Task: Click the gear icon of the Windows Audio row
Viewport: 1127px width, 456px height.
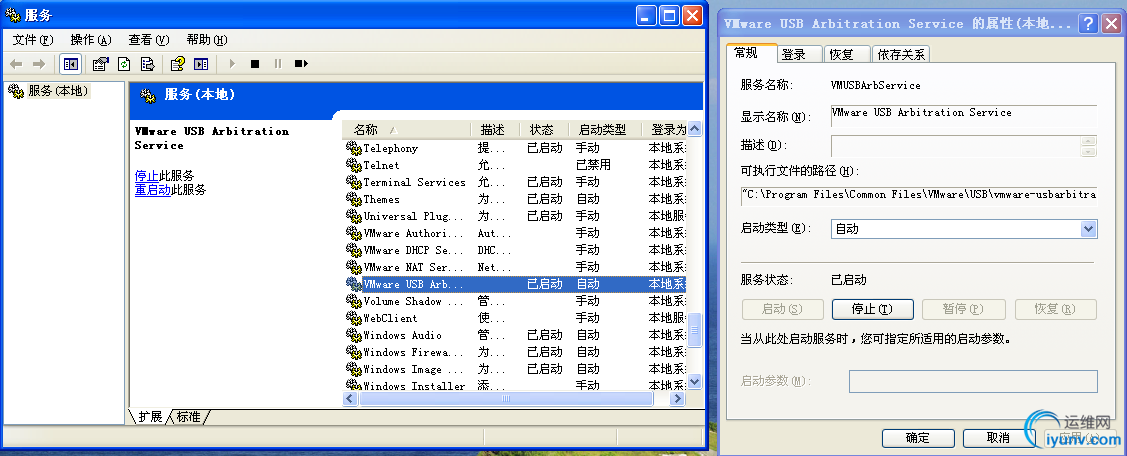Action: click(354, 335)
